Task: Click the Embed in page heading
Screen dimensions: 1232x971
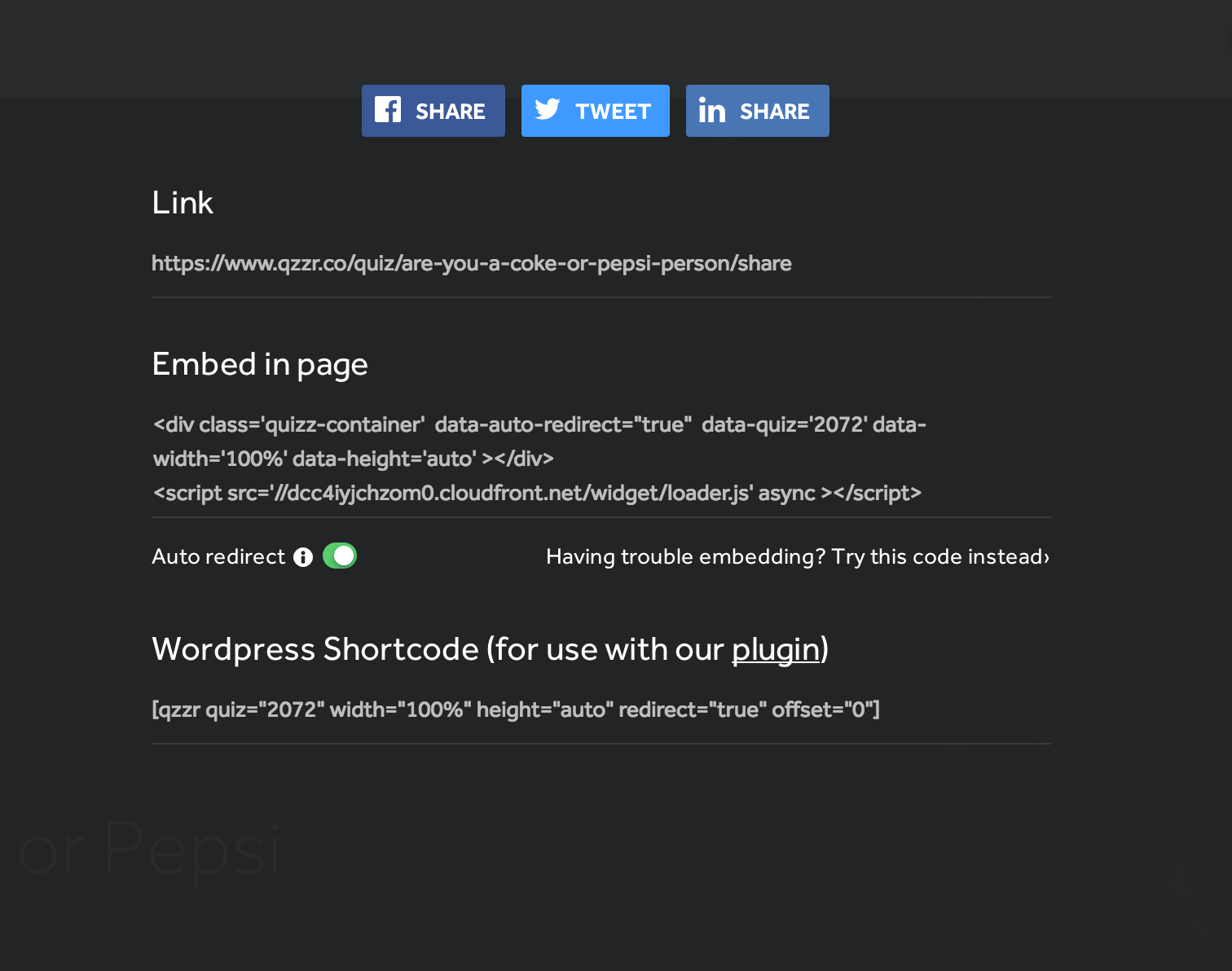Action: (260, 365)
